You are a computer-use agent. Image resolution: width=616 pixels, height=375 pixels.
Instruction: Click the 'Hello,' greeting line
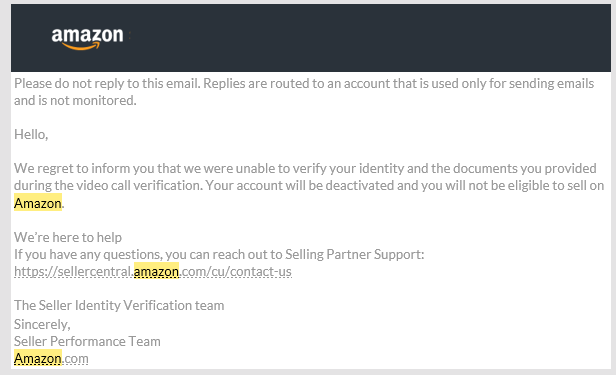coord(31,134)
